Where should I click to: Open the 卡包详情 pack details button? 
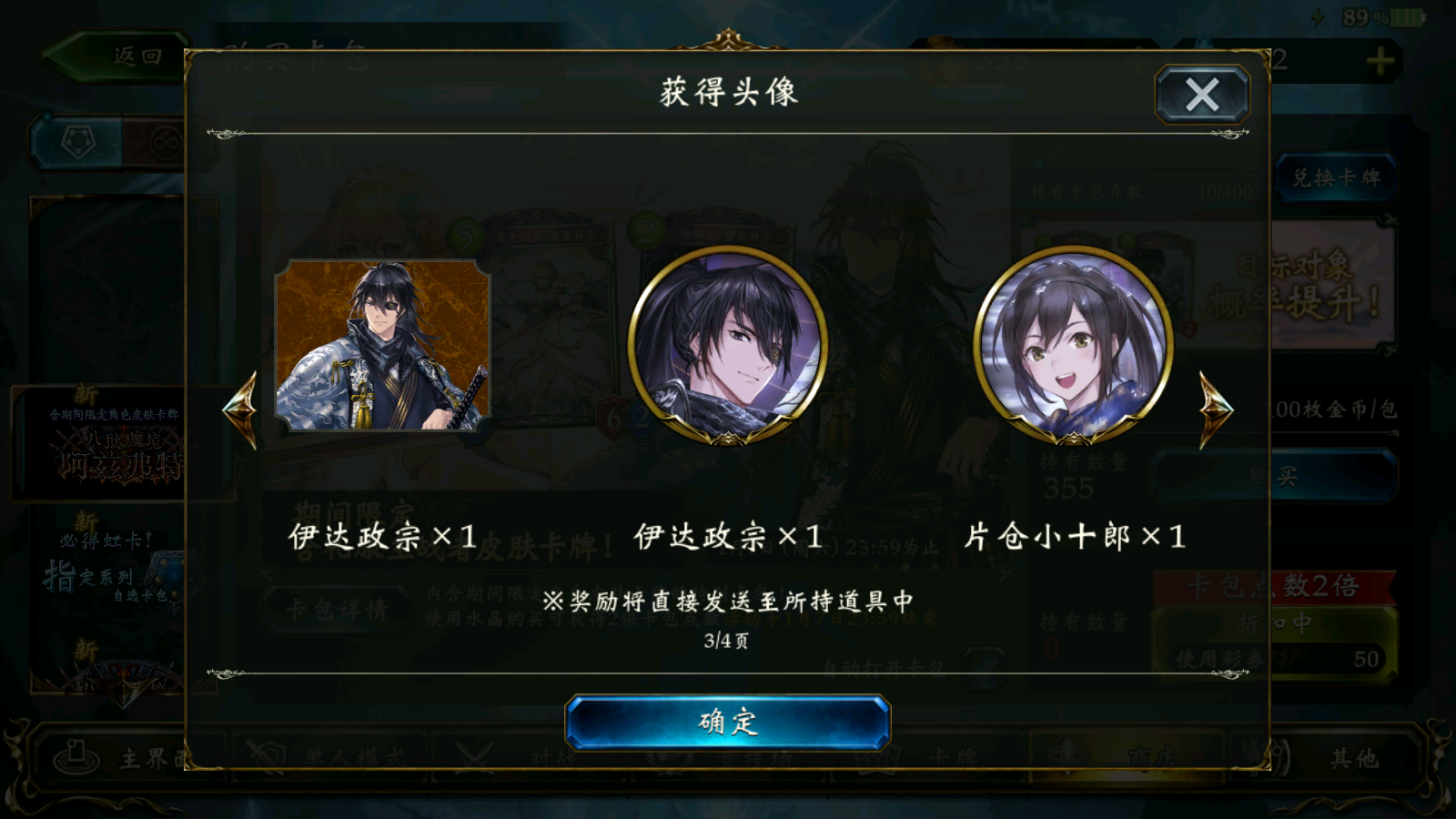point(337,610)
